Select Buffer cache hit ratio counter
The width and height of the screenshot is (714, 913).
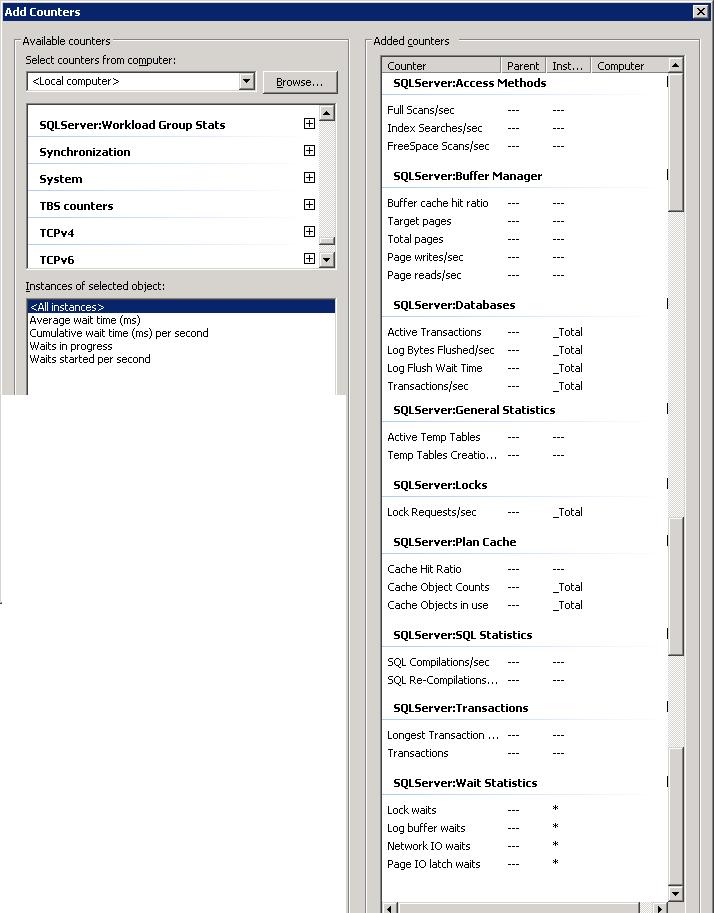coord(437,203)
